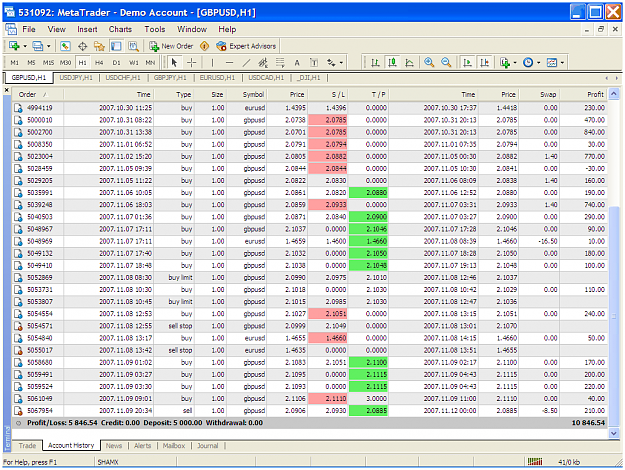
Task: Select the MN timeframe button
Action: [x=150, y=63]
